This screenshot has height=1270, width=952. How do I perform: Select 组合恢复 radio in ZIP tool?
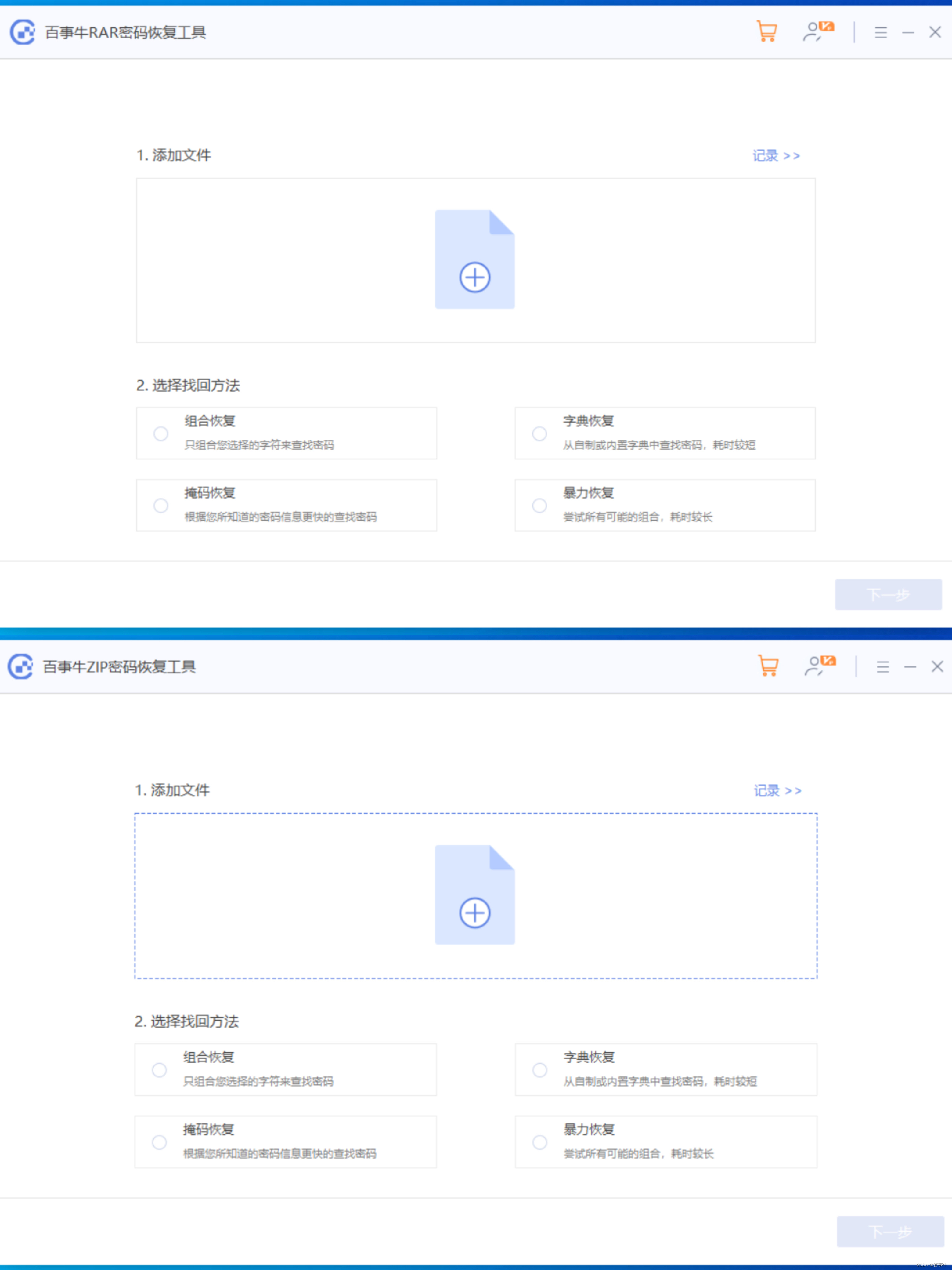pos(160,1070)
